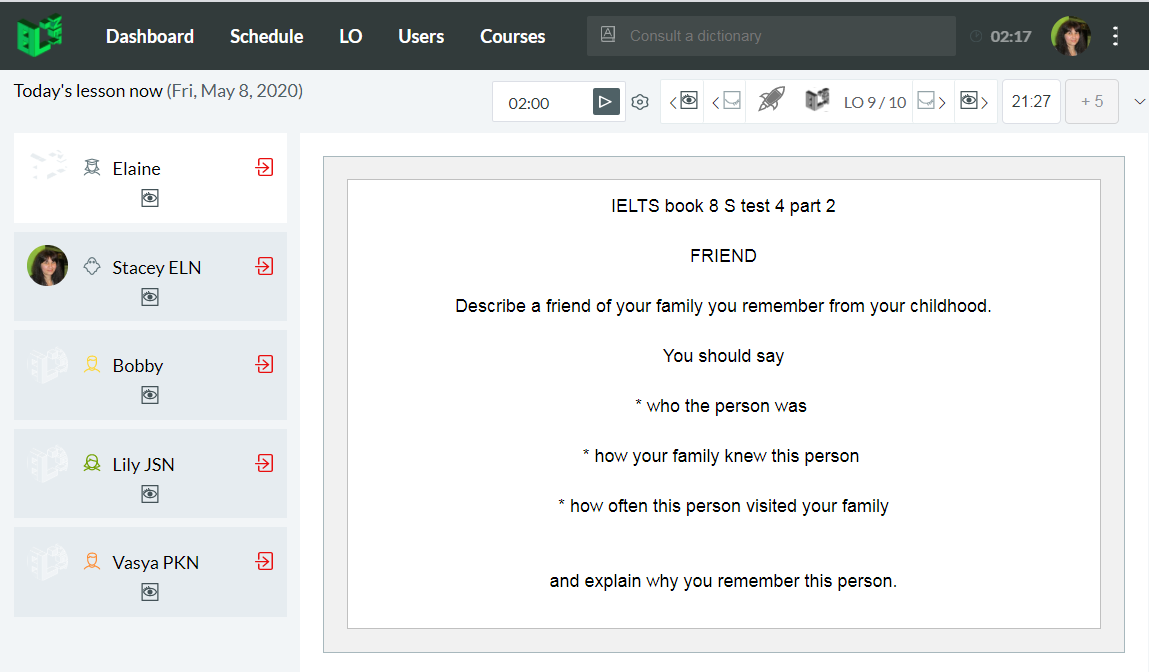This screenshot has height=672, width=1153.
Task: Go to the Schedule page
Action: [266, 36]
